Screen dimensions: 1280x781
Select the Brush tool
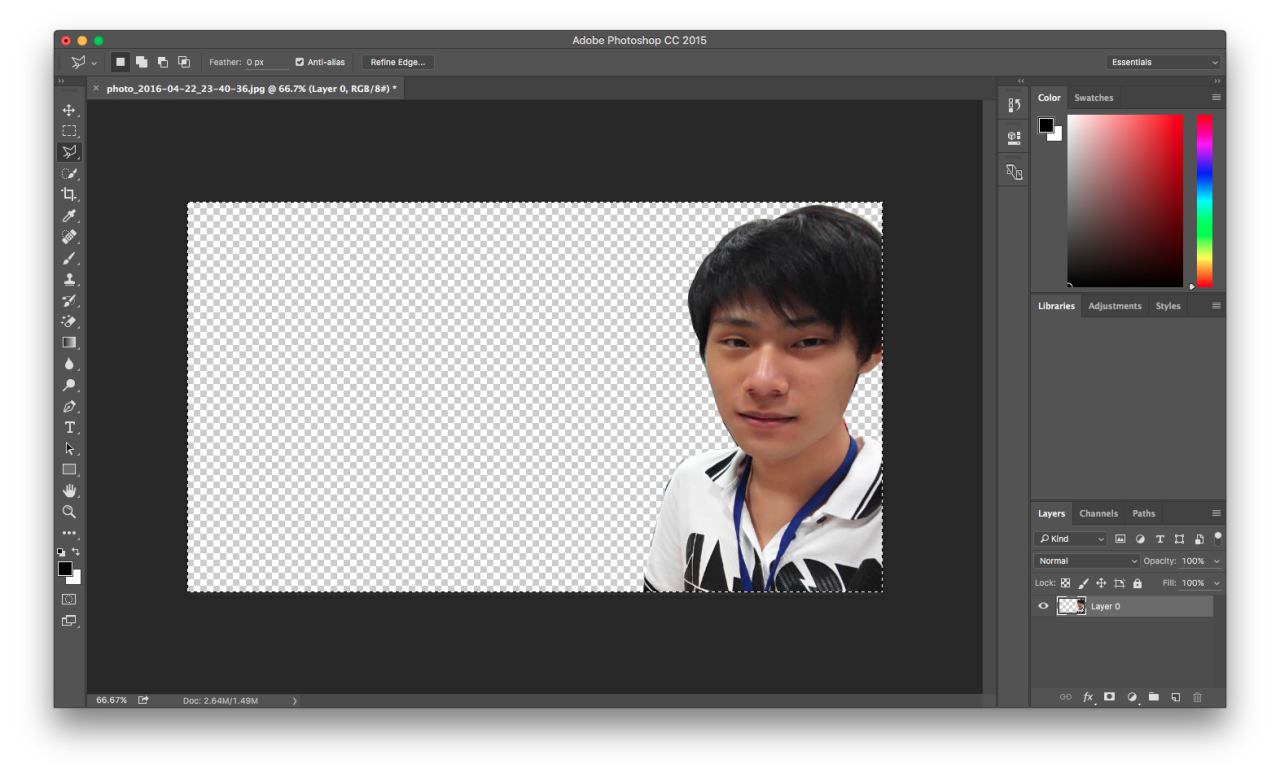[x=69, y=258]
